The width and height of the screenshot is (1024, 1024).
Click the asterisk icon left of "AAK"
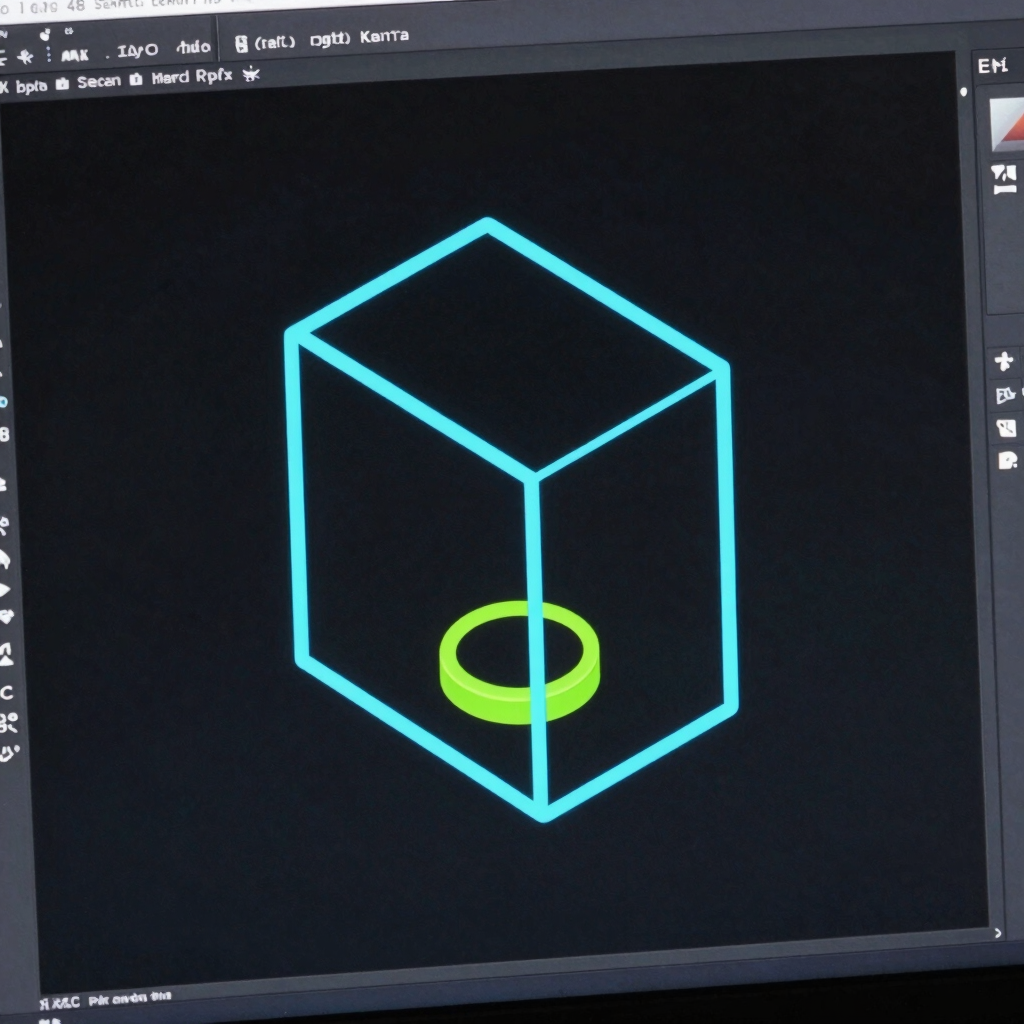(x=25, y=57)
